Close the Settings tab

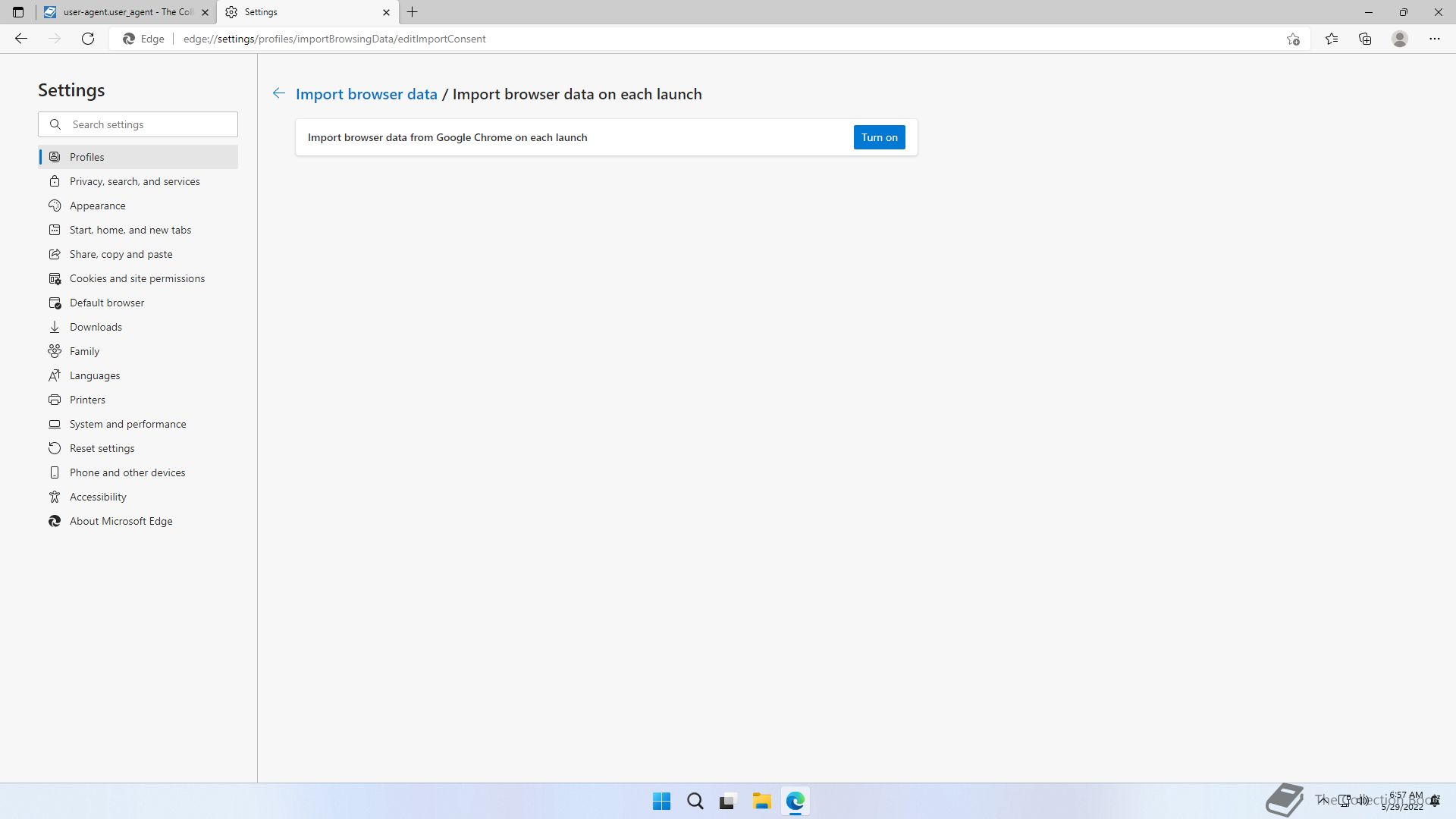(x=386, y=12)
